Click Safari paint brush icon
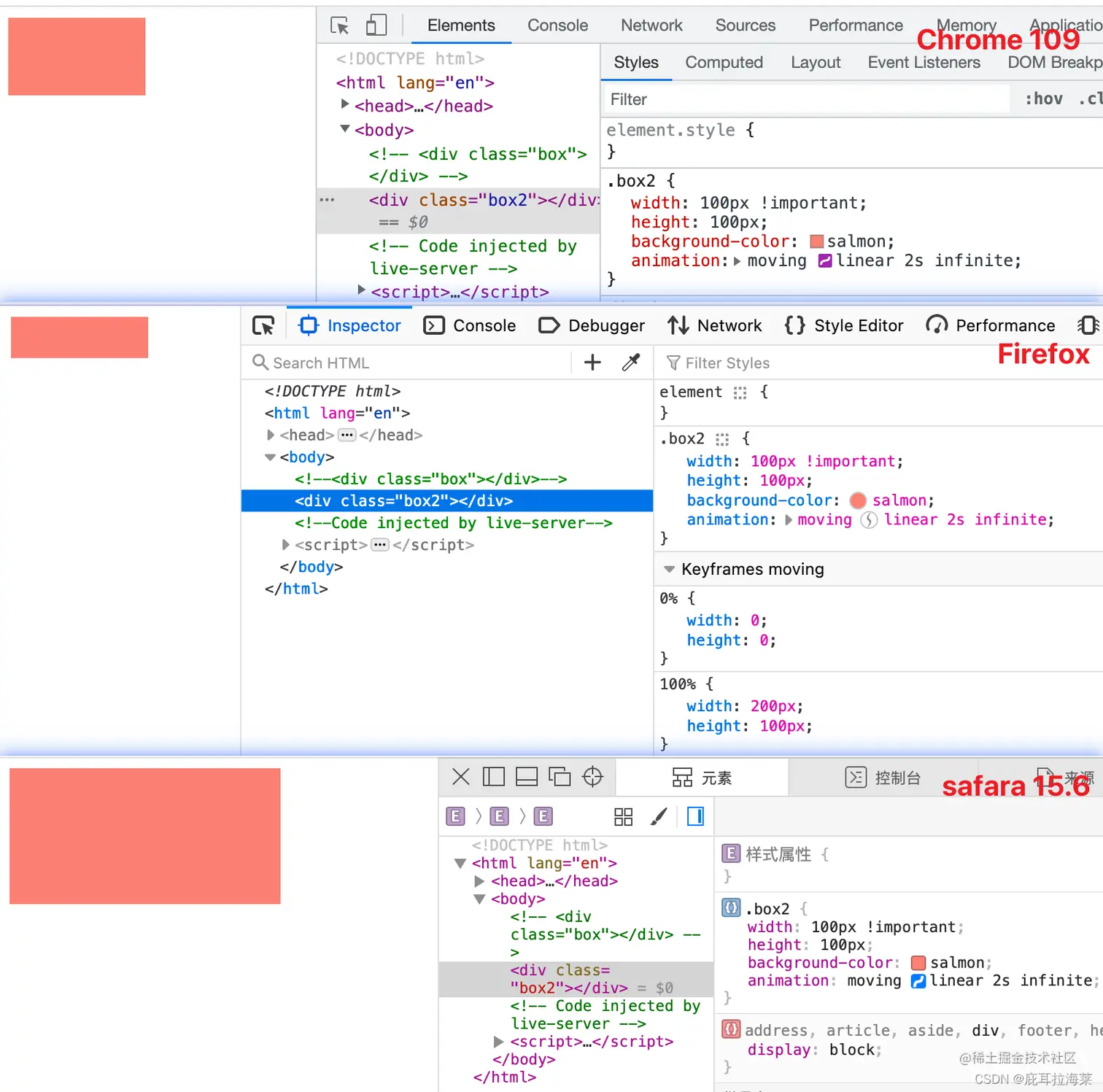The width and height of the screenshot is (1103, 1092). click(x=659, y=816)
